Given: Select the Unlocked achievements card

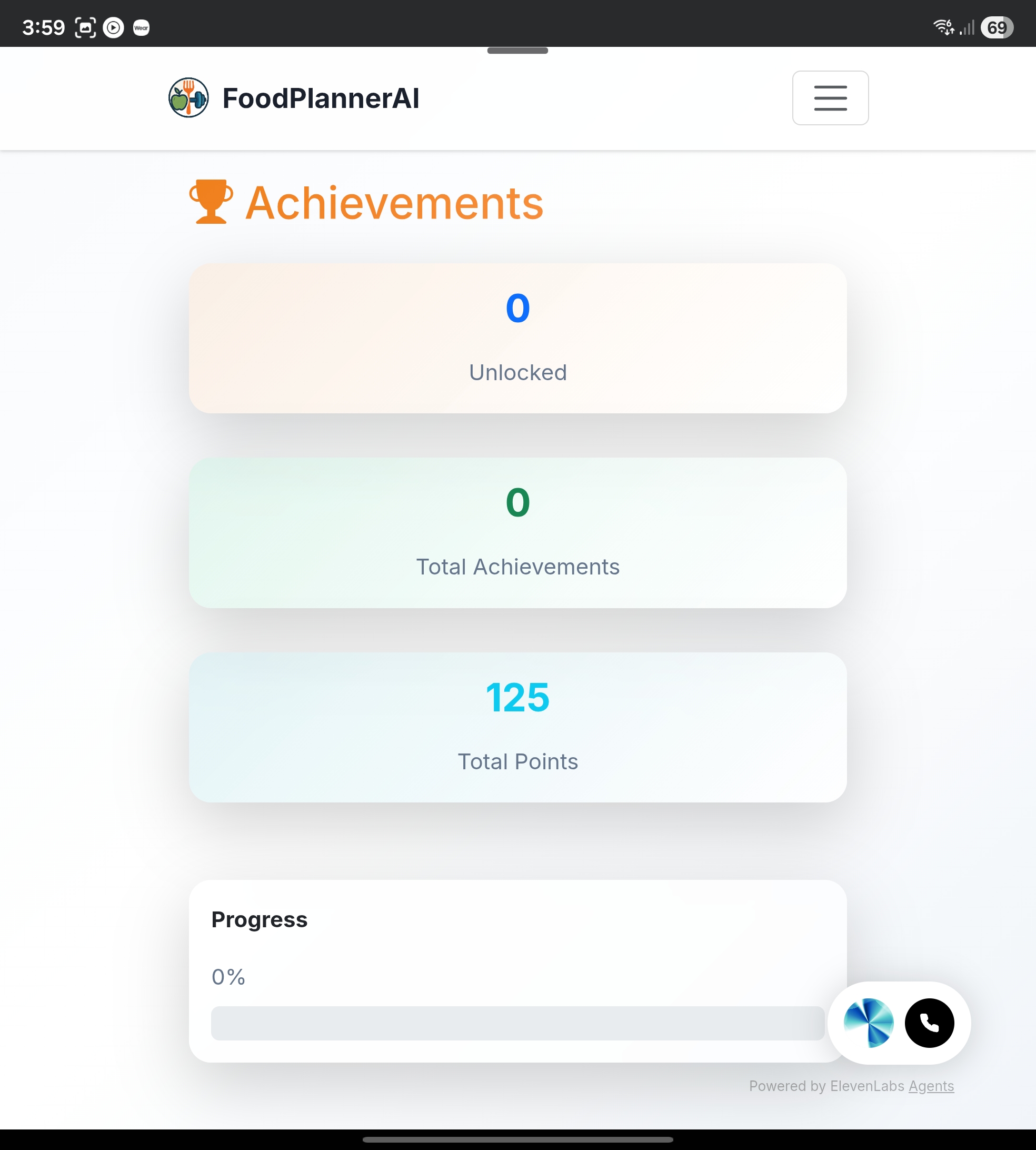Looking at the screenshot, I should point(517,339).
